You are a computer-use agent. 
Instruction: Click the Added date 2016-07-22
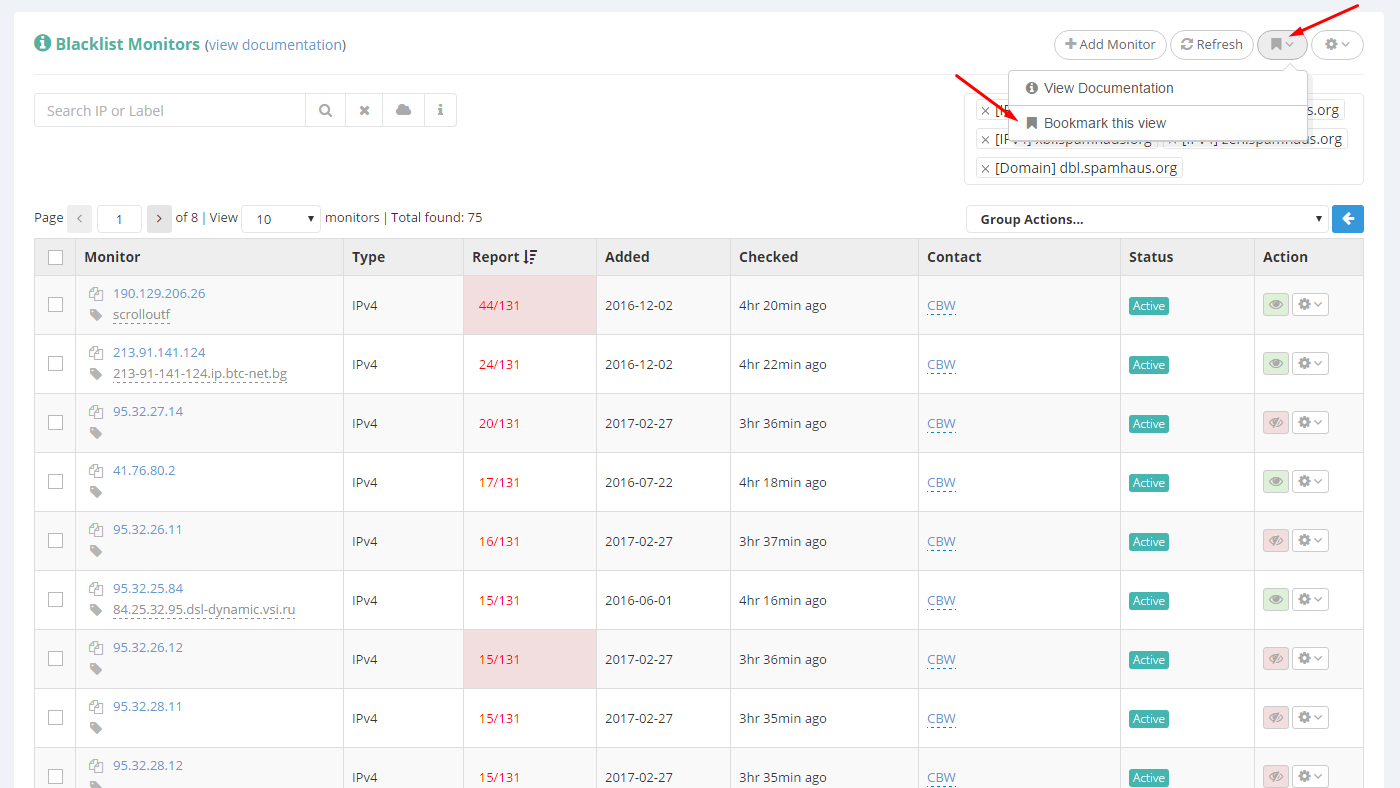pyautogui.click(x=639, y=482)
